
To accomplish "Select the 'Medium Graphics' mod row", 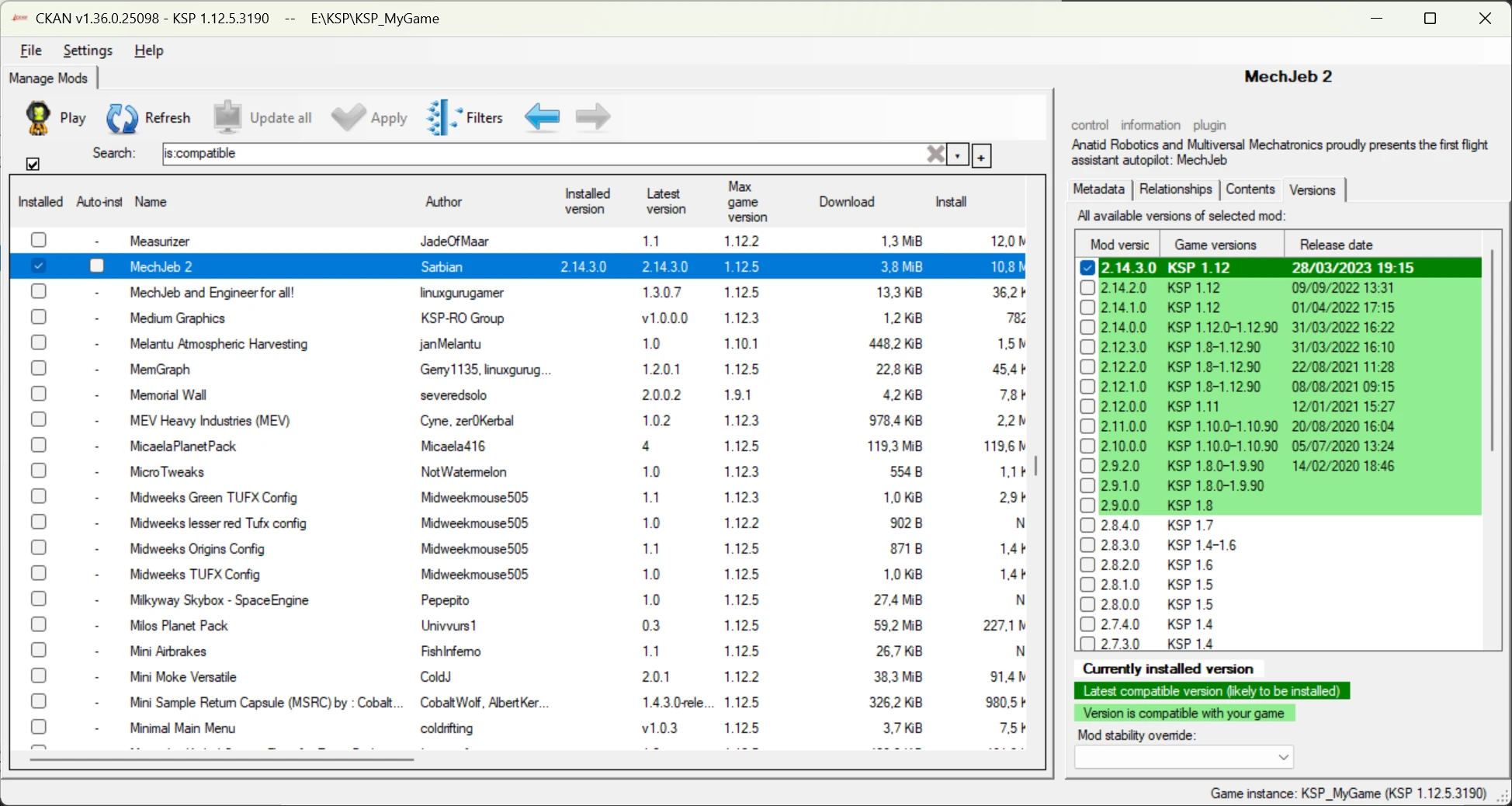I will pyautogui.click(x=517, y=318).
